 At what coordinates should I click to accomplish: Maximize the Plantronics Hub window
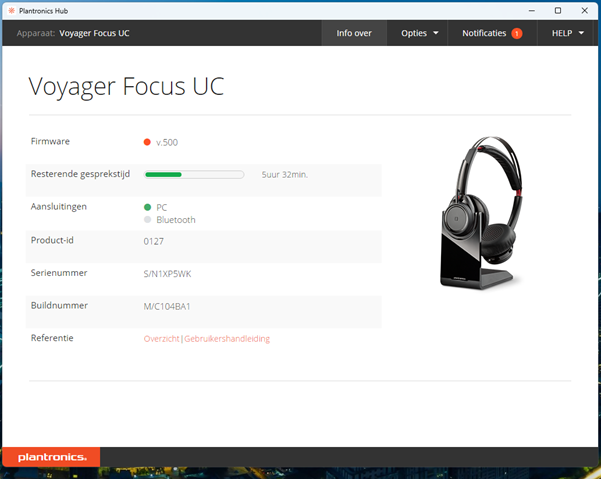click(x=558, y=11)
